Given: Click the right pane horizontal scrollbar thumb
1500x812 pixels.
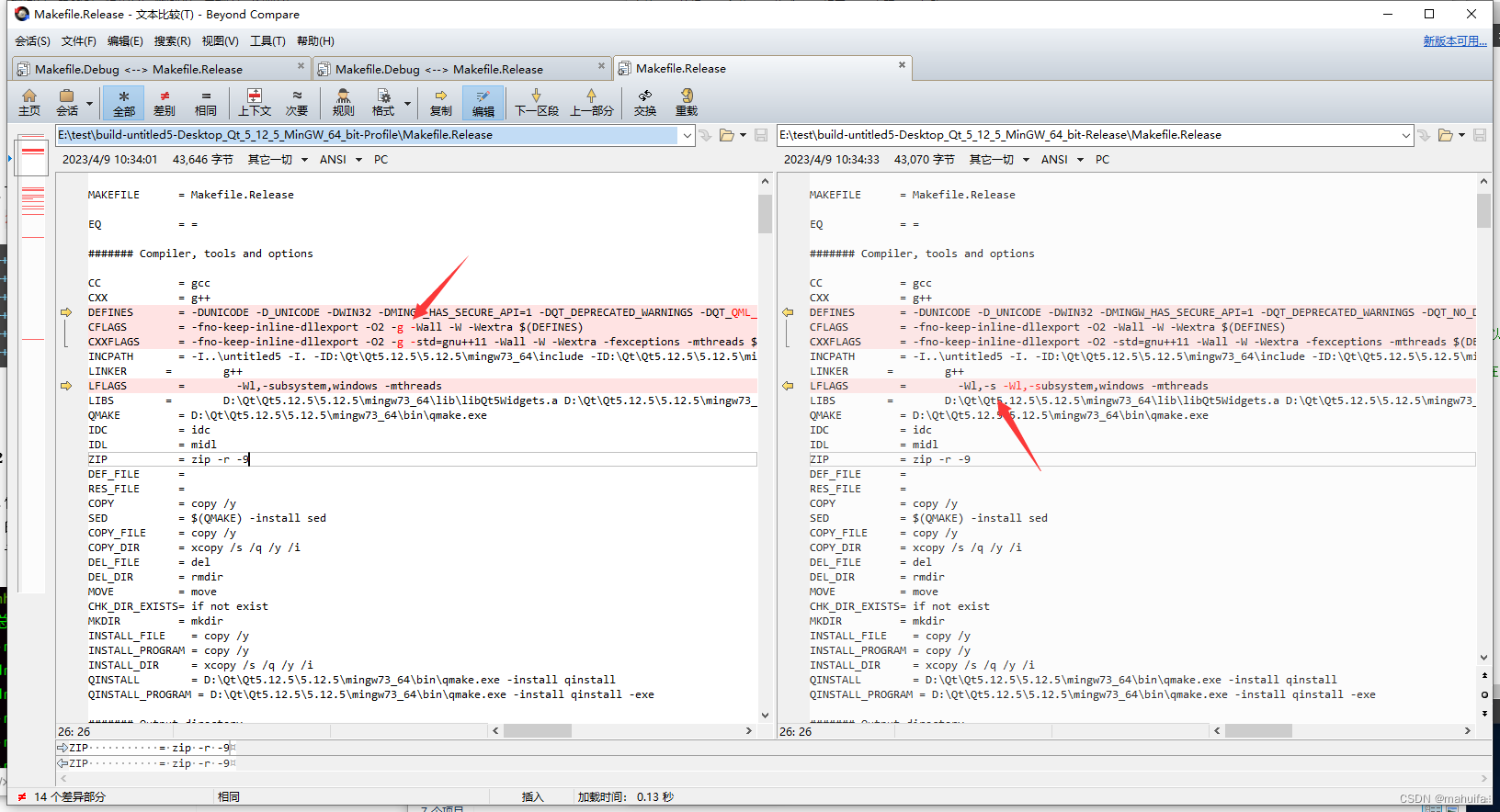Looking at the screenshot, I should coord(1258,731).
